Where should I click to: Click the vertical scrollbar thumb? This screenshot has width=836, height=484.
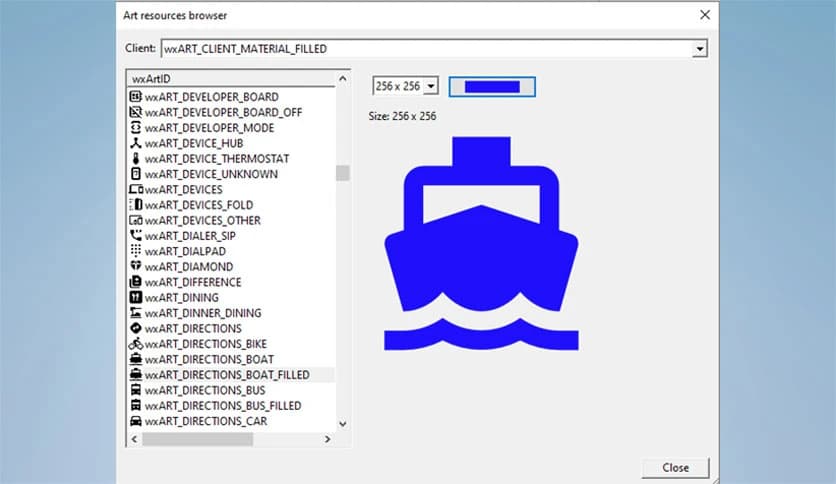343,173
